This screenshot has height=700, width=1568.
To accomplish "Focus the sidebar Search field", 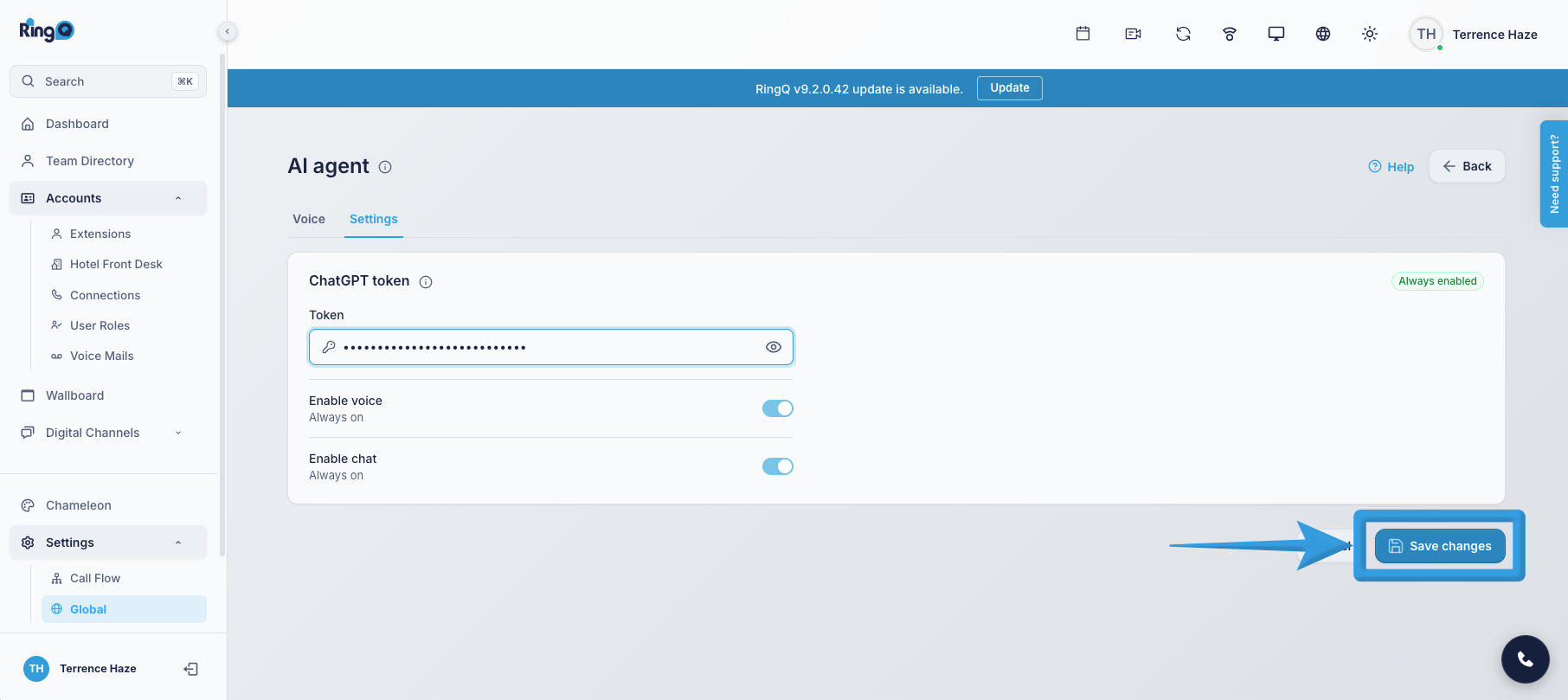I will click(108, 81).
